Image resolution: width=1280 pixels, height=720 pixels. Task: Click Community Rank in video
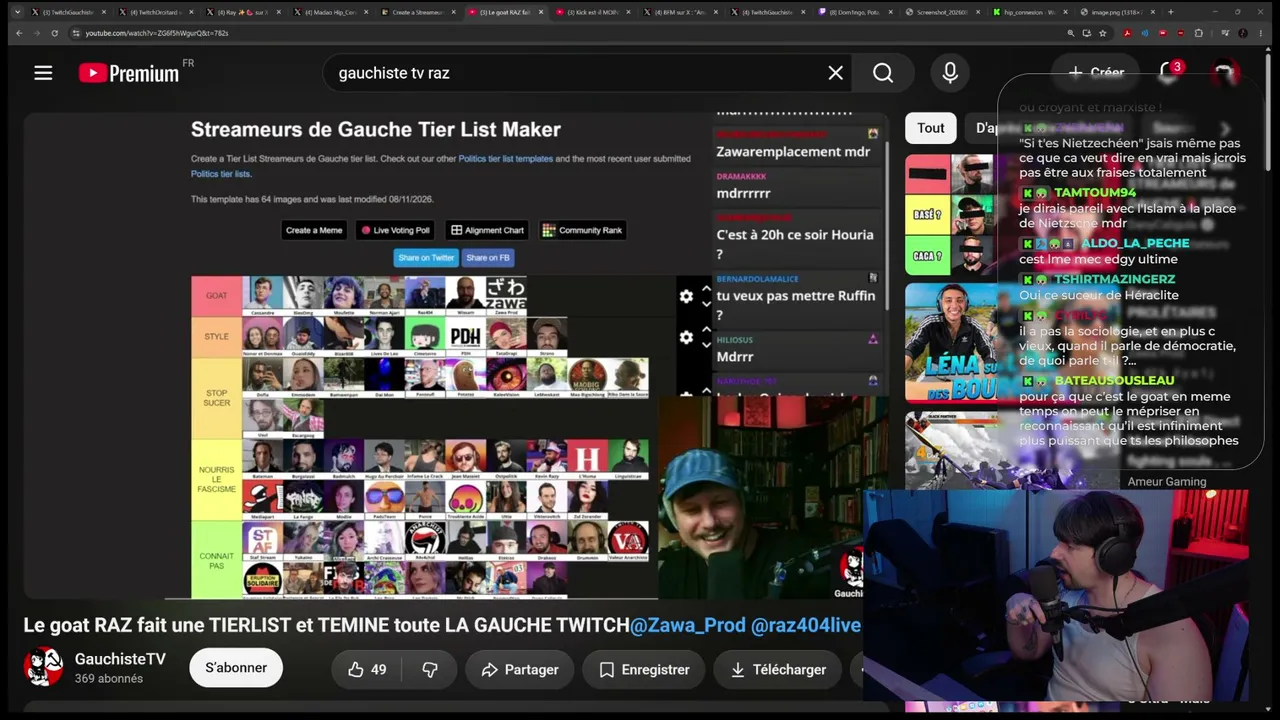coord(582,230)
